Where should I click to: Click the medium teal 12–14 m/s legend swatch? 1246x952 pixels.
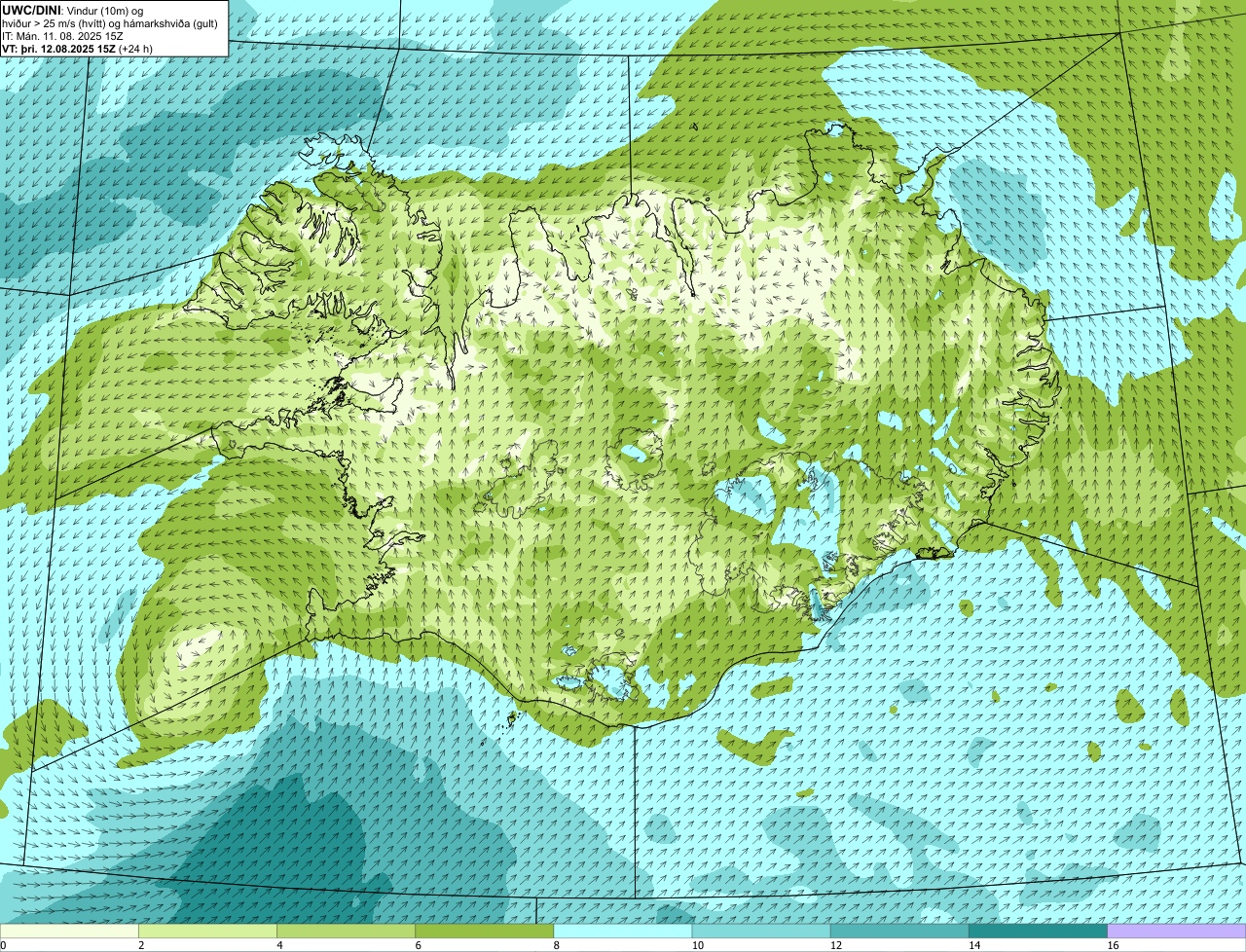[899, 932]
